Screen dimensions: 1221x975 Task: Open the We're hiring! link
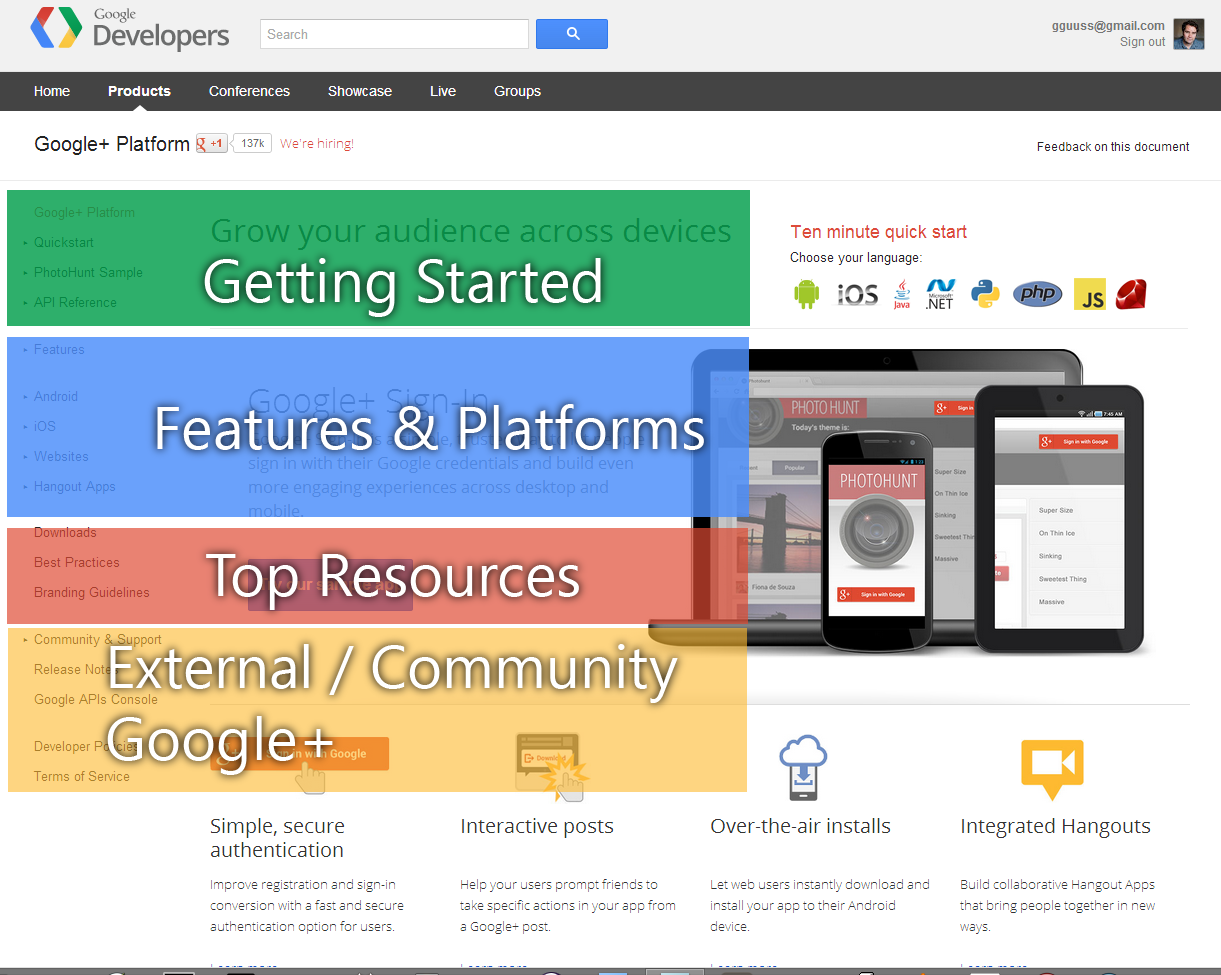click(317, 144)
